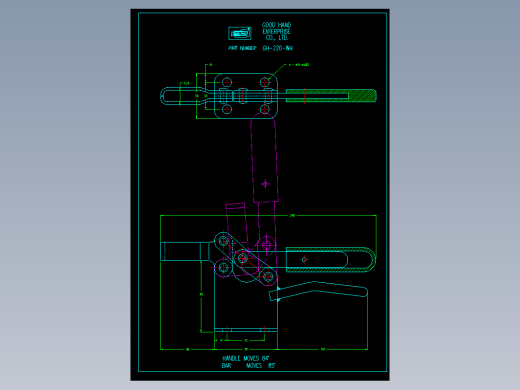Image resolution: width=520 pixels, height=390 pixels.
Task: Click the "CO., LTD." title text line
Action: [277, 38]
